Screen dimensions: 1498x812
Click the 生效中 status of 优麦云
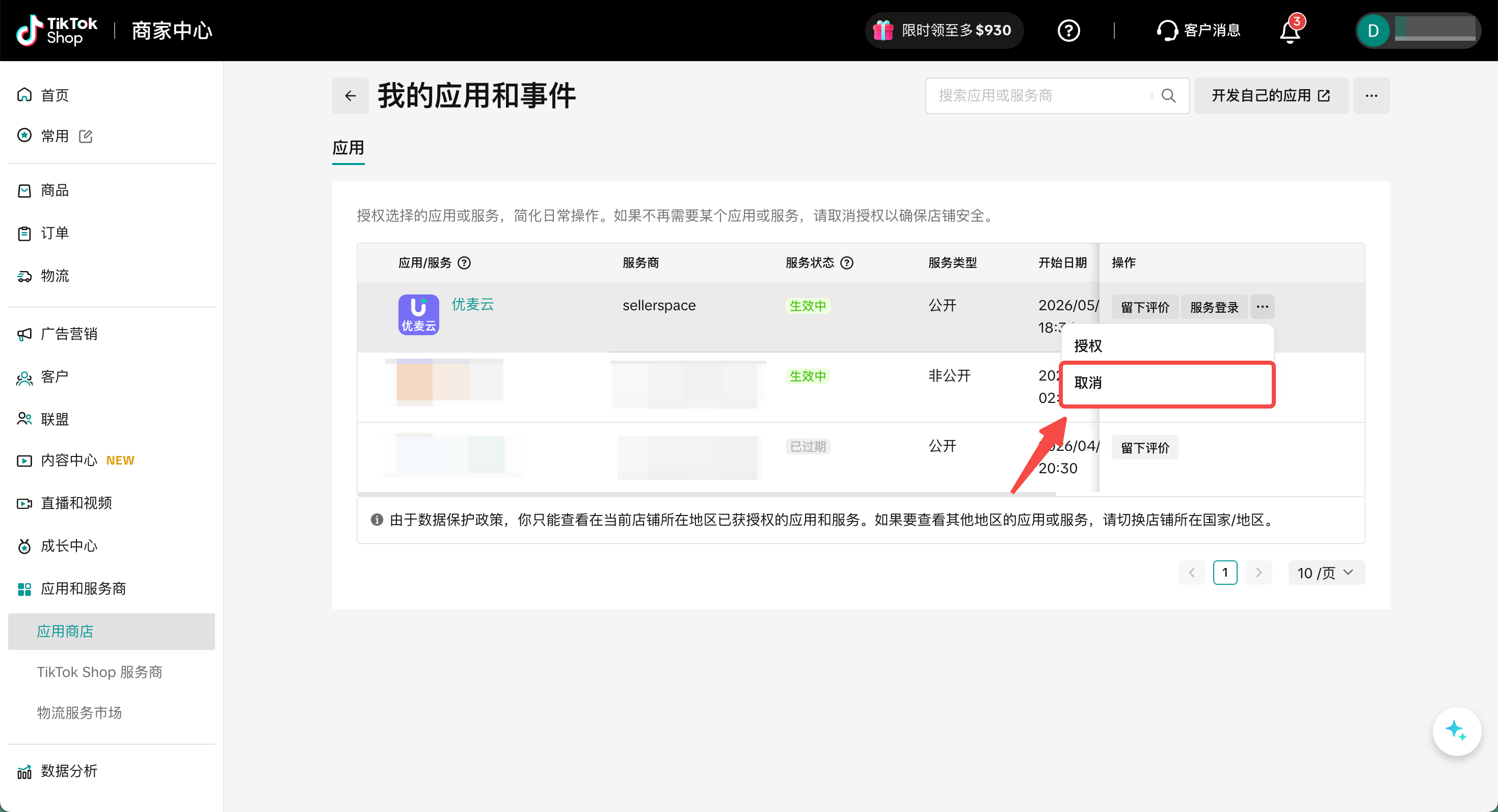point(808,306)
